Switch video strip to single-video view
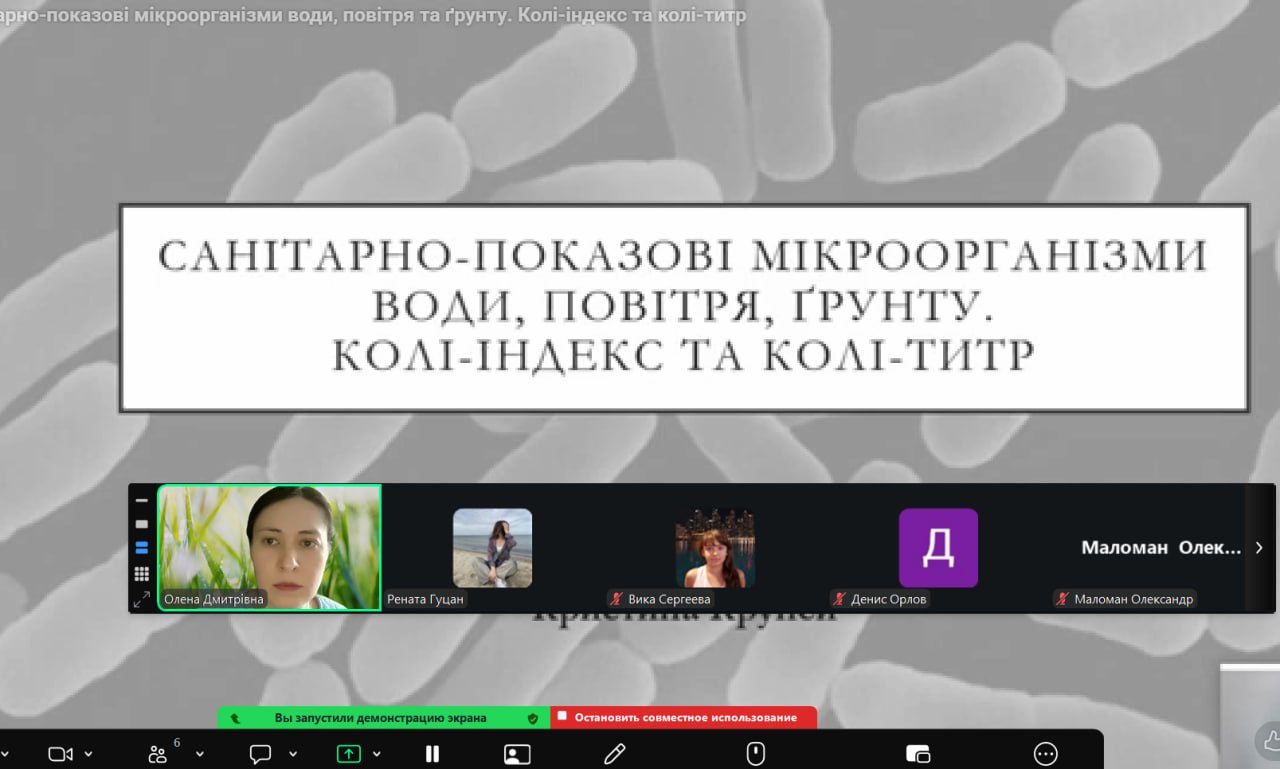The height and width of the screenshot is (769, 1280). pyautogui.click(x=142, y=524)
